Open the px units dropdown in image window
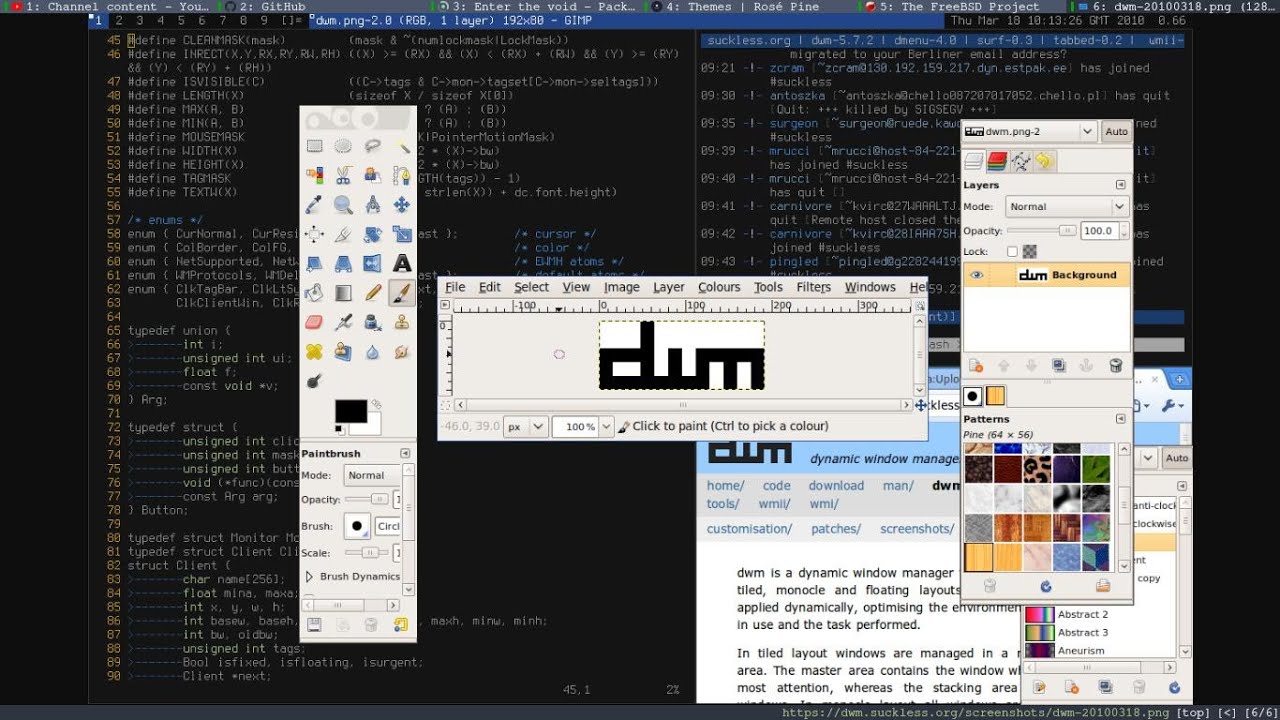1280x720 pixels. tap(525, 426)
